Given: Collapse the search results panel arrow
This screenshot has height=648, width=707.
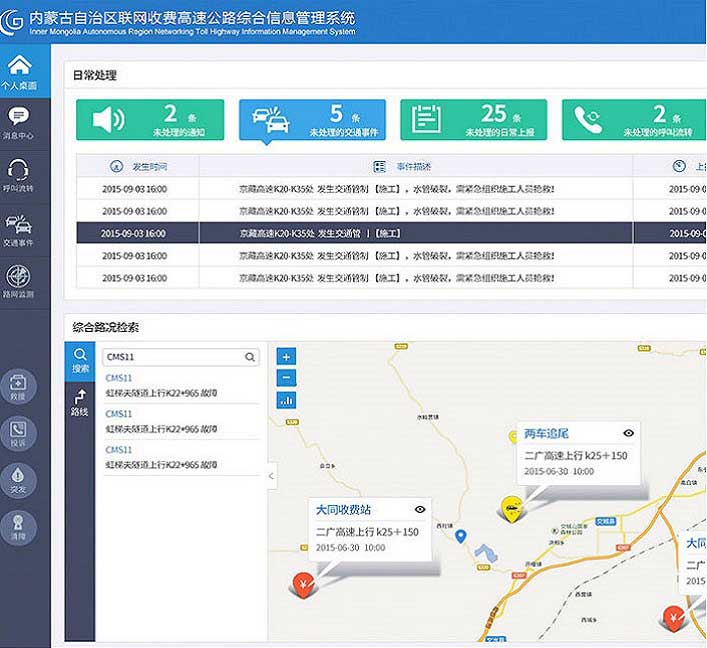Looking at the screenshot, I should point(272,477).
